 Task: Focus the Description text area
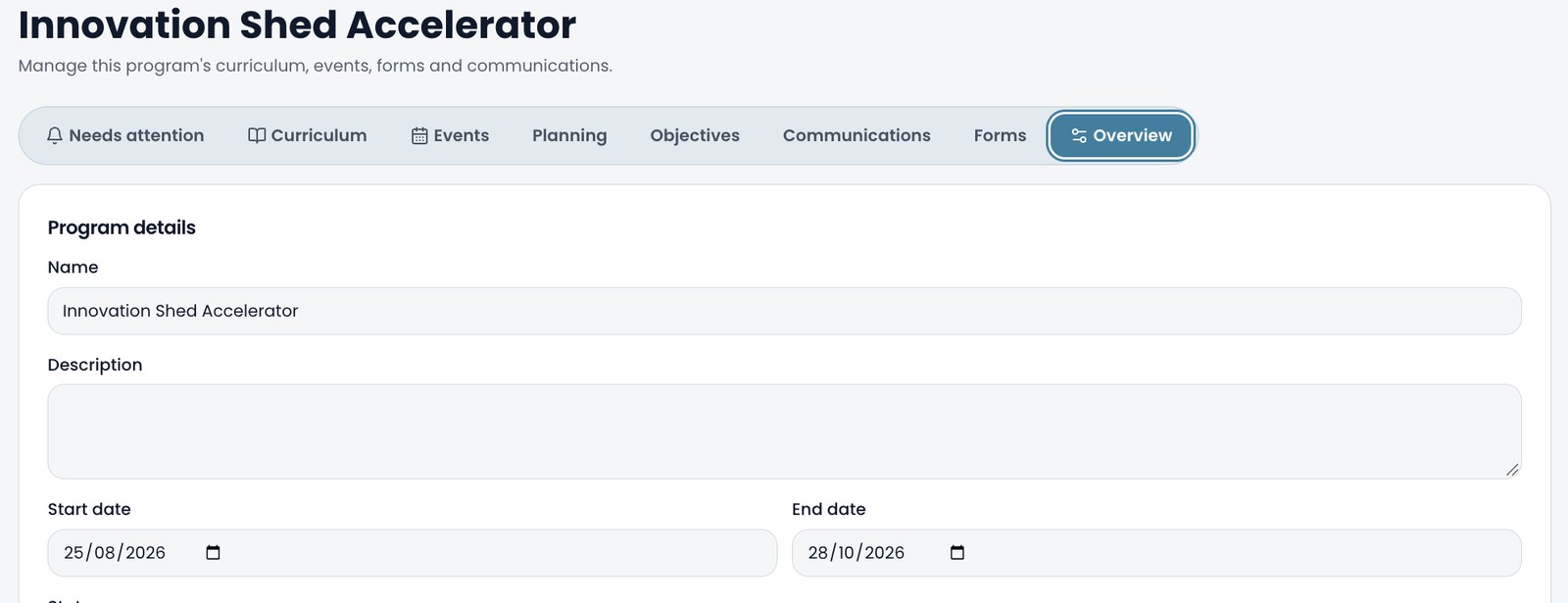pos(784,431)
